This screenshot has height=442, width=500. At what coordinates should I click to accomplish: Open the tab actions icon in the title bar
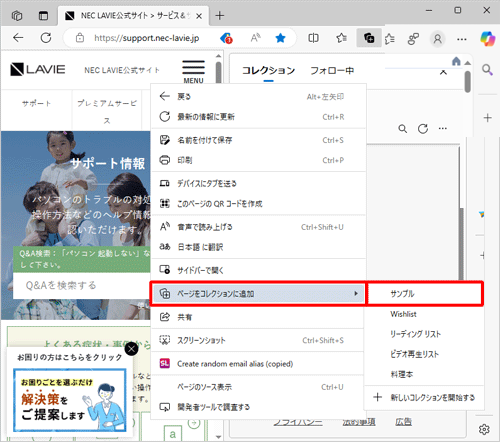pos(43,15)
